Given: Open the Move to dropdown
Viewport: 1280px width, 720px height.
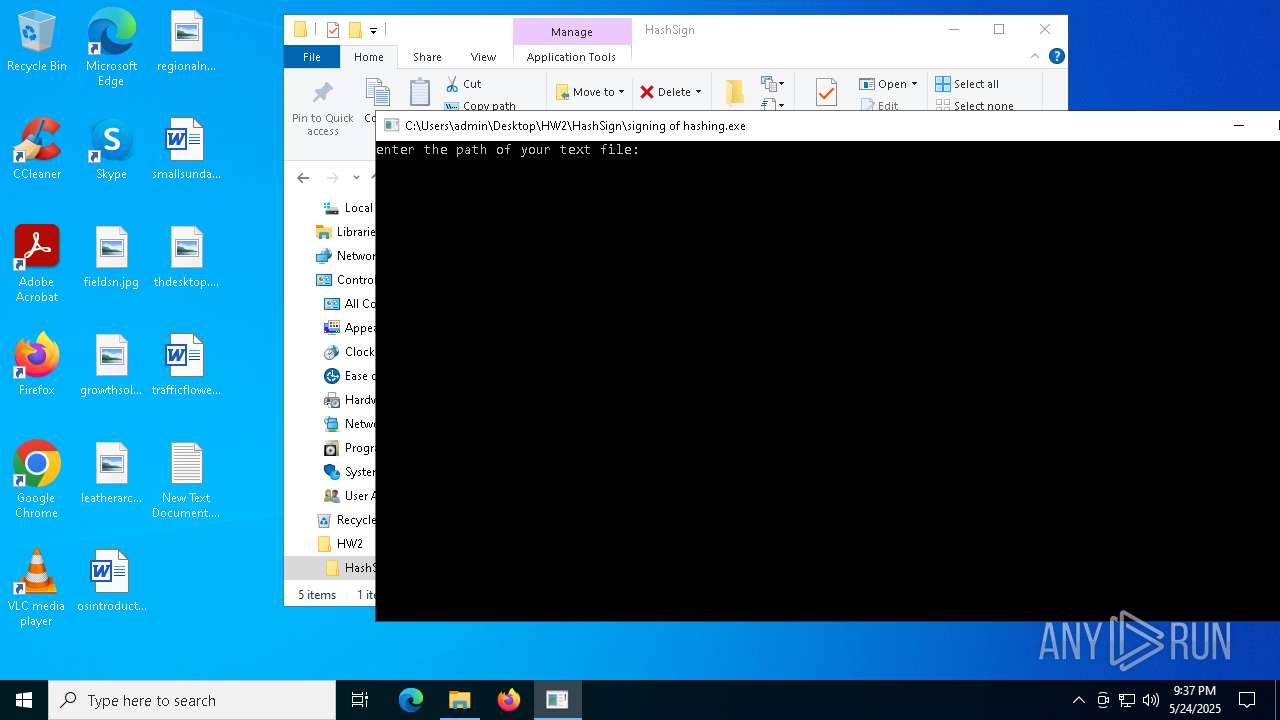Looking at the screenshot, I should 590,92.
